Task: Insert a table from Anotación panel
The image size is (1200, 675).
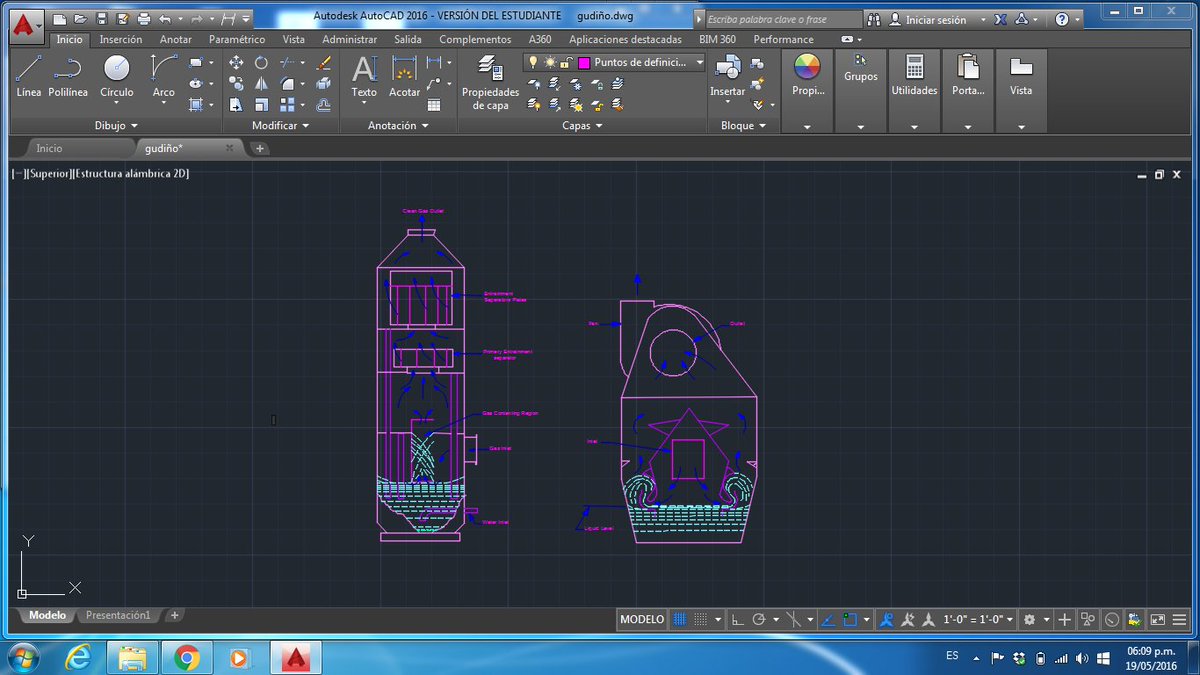Action: tap(434, 104)
